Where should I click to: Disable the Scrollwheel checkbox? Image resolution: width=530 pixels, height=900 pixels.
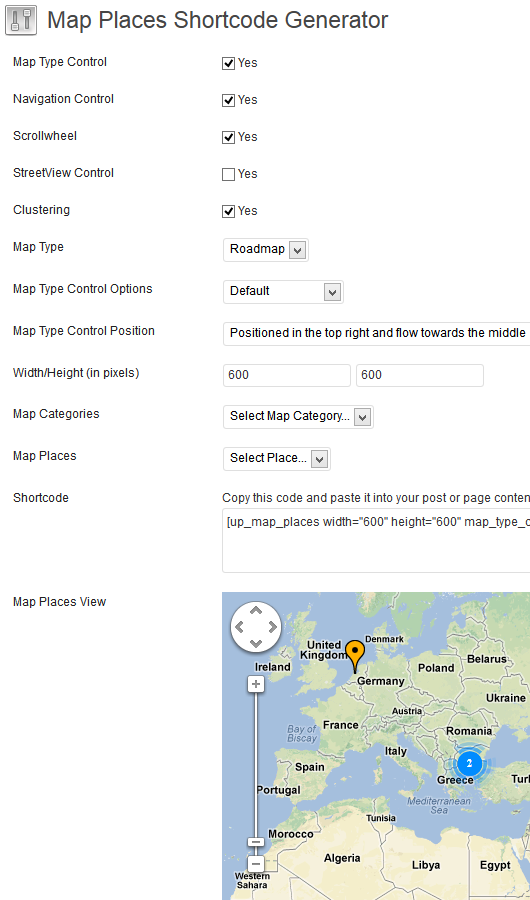[x=229, y=137]
